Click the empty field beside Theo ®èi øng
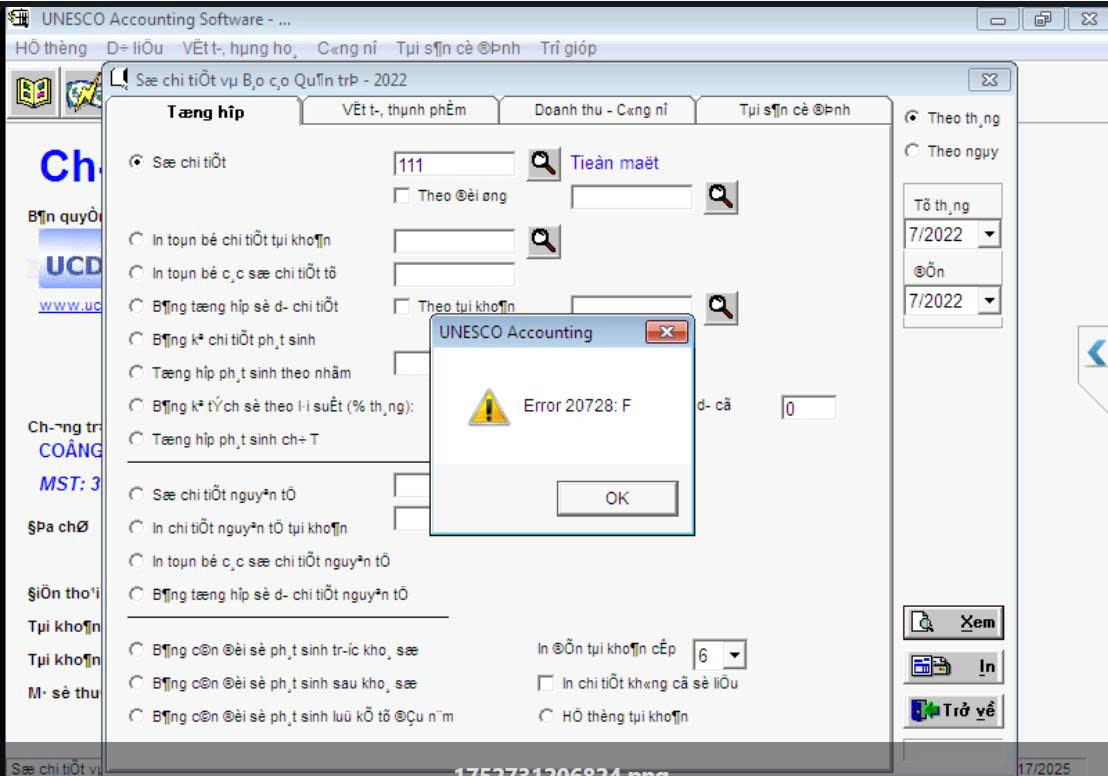Screen dimensions: 1108x776 point(631,197)
